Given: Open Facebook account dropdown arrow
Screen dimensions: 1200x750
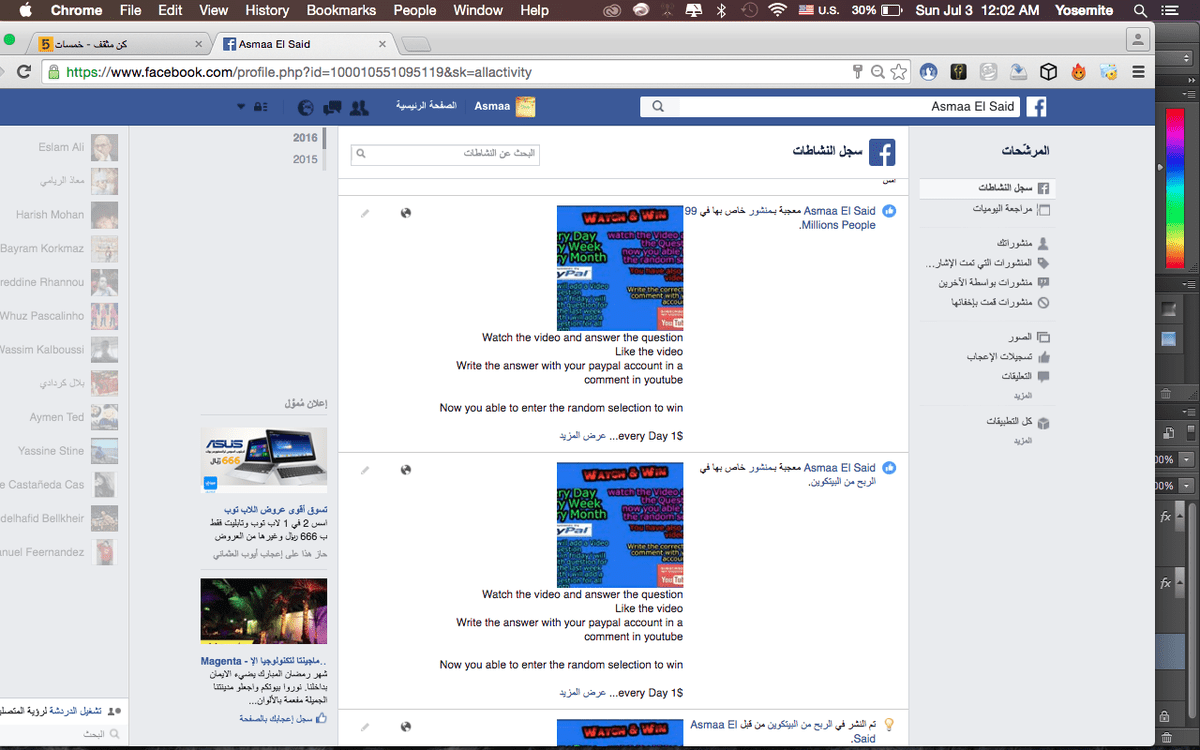Looking at the screenshot, I should click(x=240, y=107).
